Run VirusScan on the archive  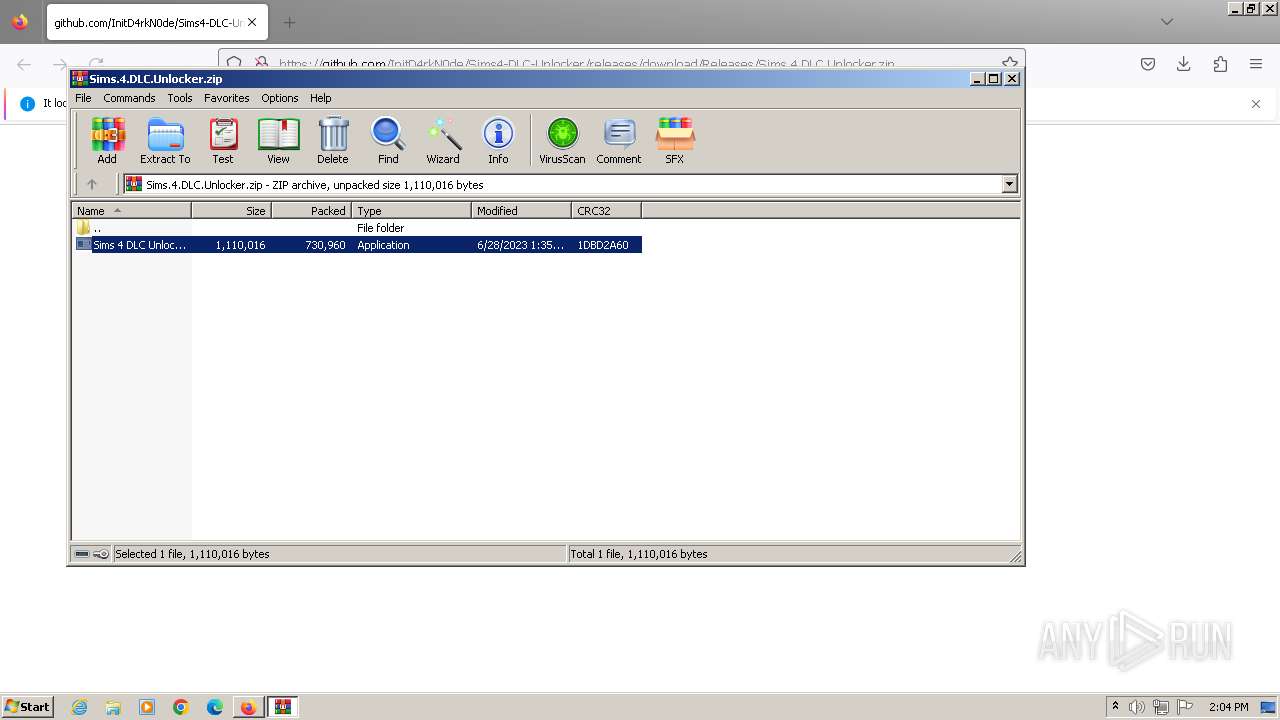[x=562, y=140]
